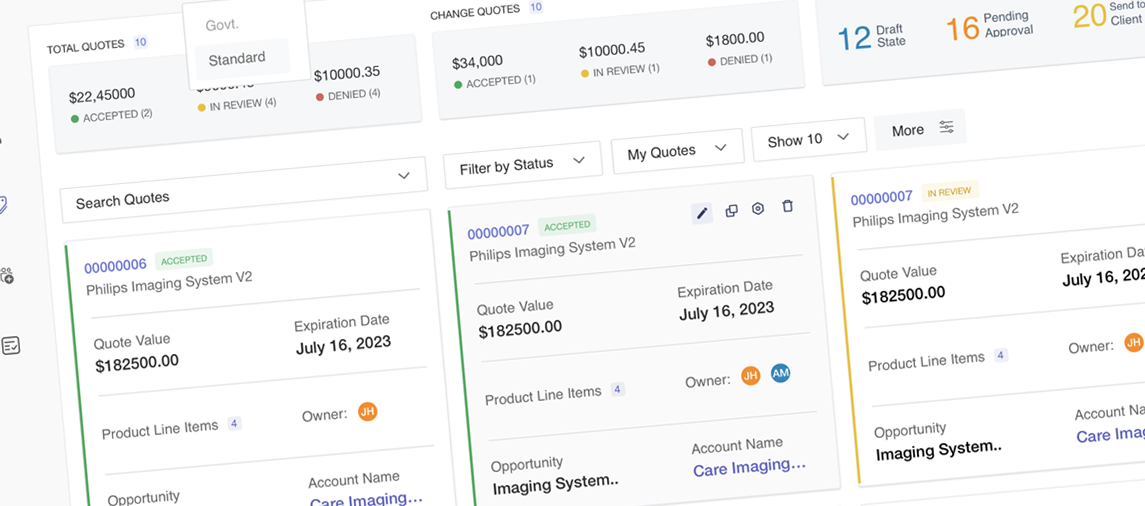
Task: Click ACCEPTED (2) under Total Quotes
Action: coord(112,116)
